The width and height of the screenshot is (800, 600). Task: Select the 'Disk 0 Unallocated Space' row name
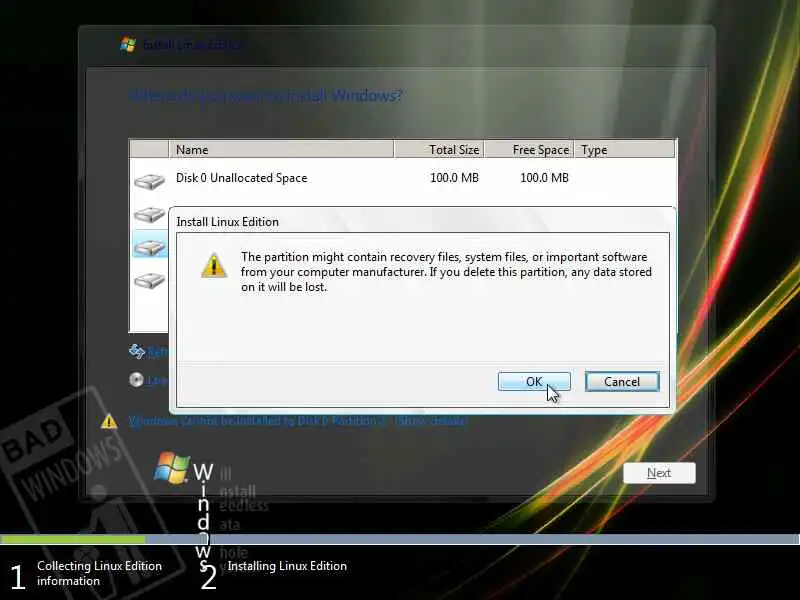click(241, 178)
